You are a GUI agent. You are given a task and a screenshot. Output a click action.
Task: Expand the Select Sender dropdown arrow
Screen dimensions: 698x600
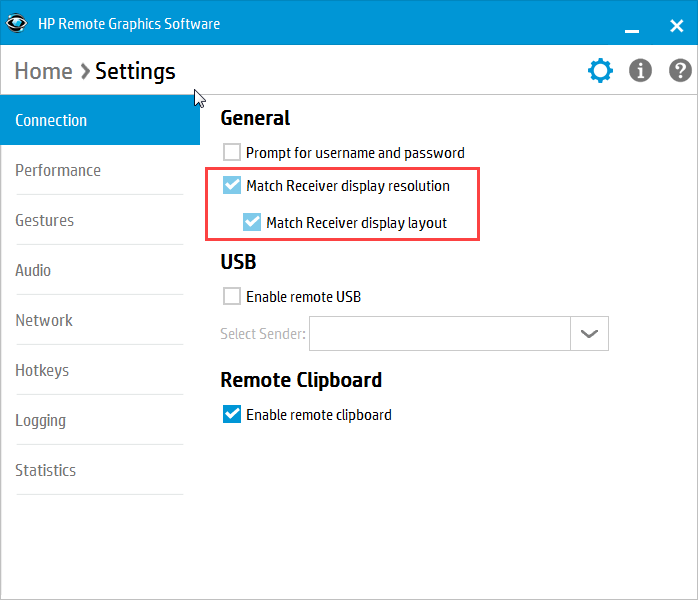point(589,334)
